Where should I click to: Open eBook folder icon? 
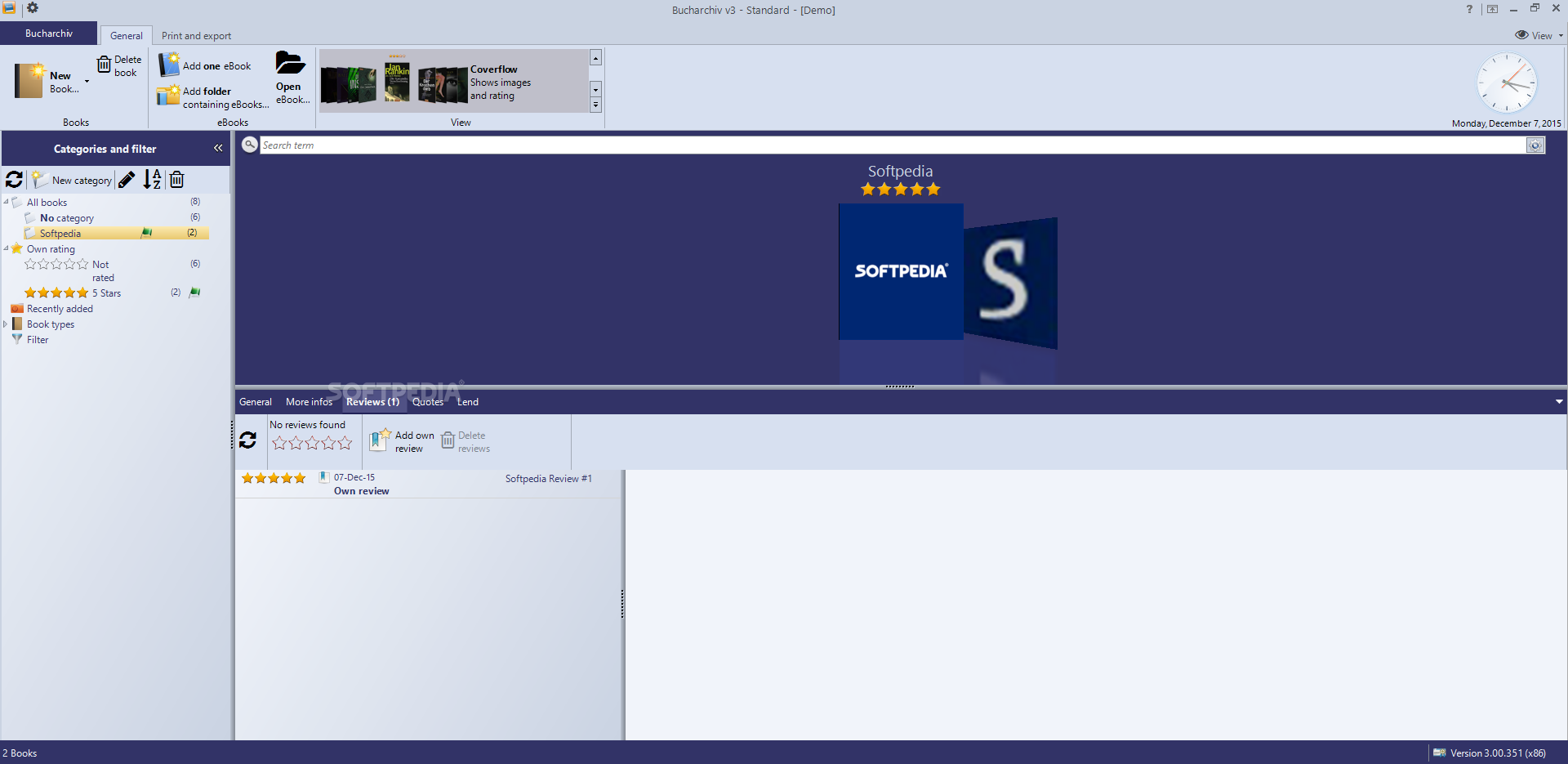[290, 63]
